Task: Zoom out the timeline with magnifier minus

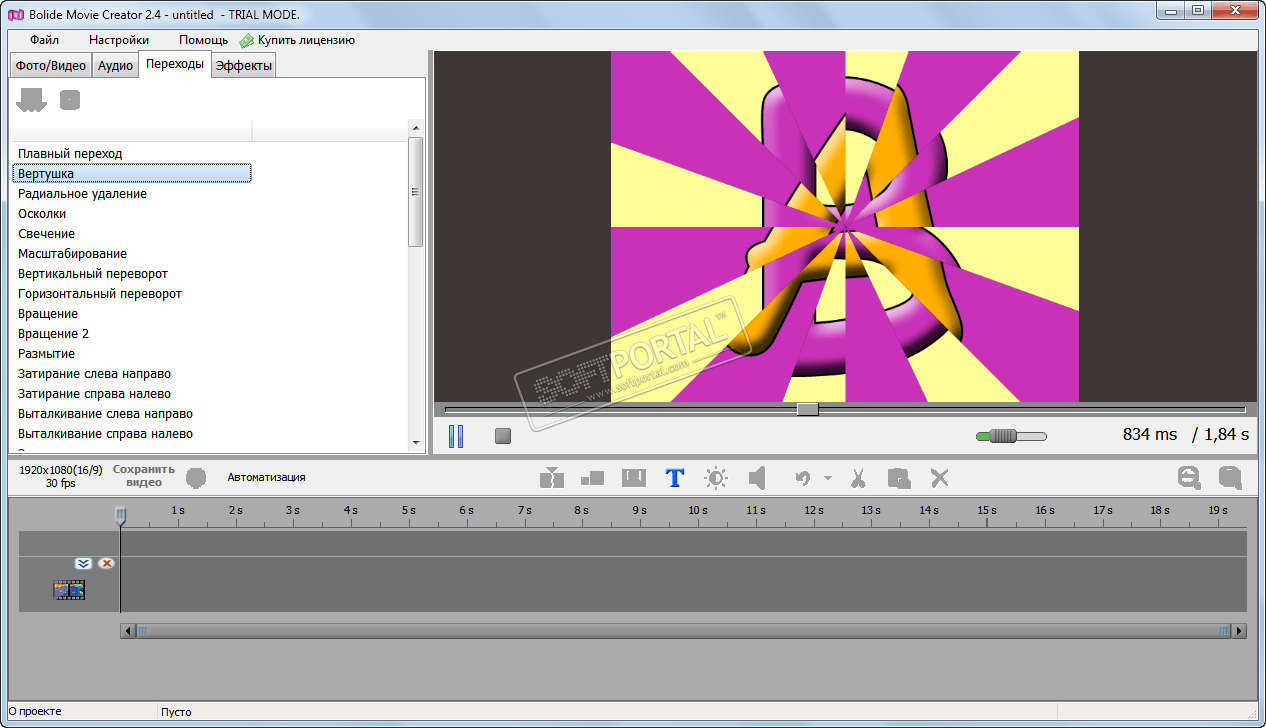Action: click(x=1188, y=478)
